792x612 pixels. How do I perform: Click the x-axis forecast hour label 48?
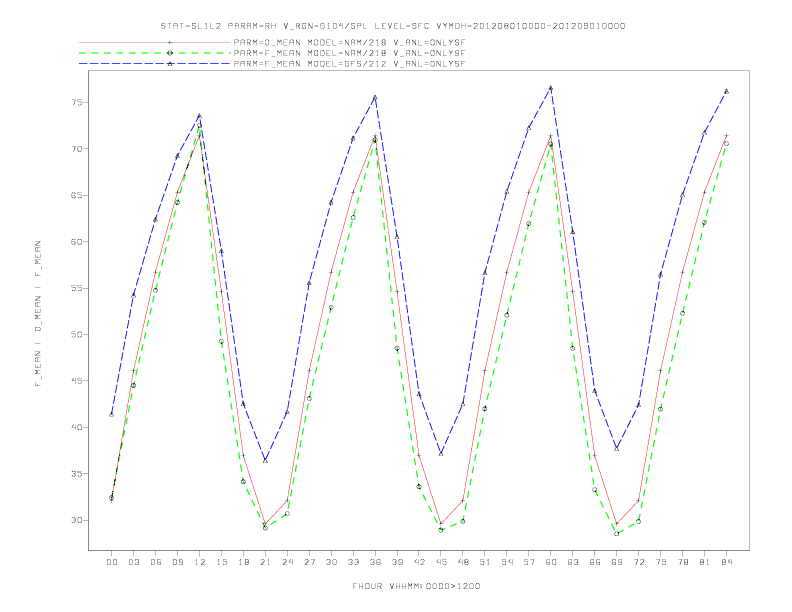click(x=463, y=562)
